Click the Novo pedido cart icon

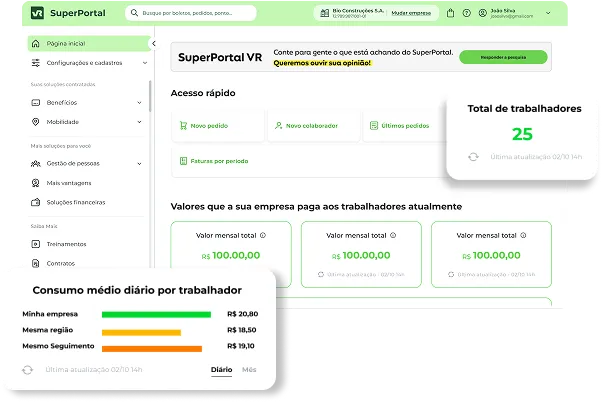(x=184, y=126)
